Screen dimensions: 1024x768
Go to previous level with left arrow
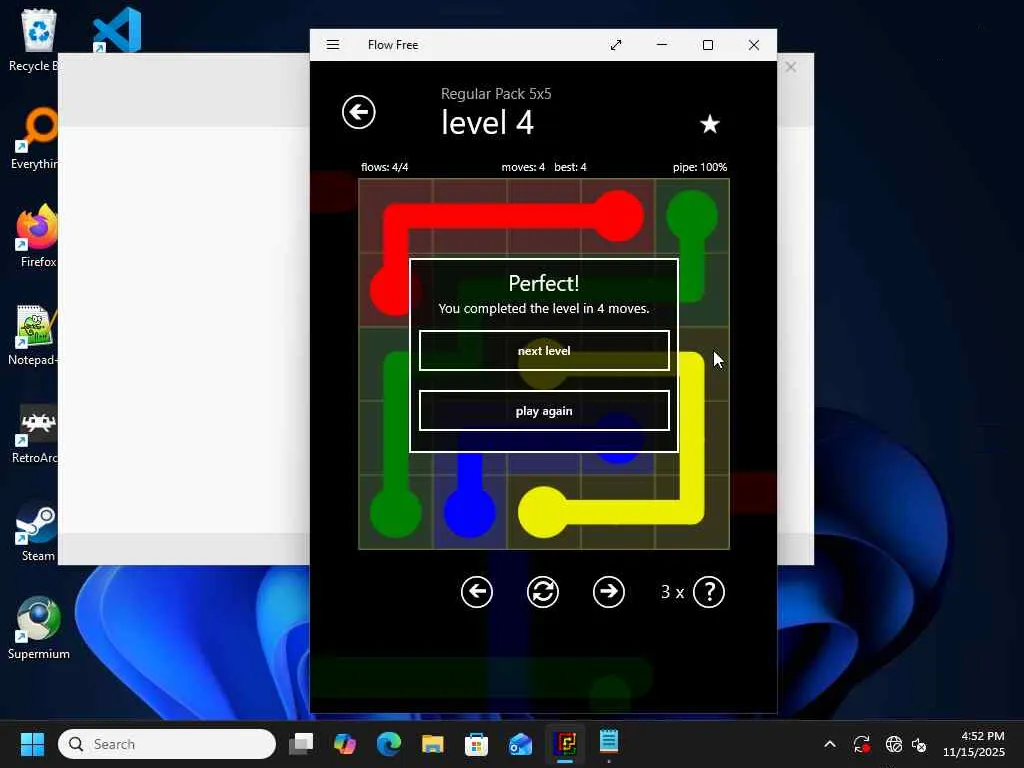click(x=477, y=592)
